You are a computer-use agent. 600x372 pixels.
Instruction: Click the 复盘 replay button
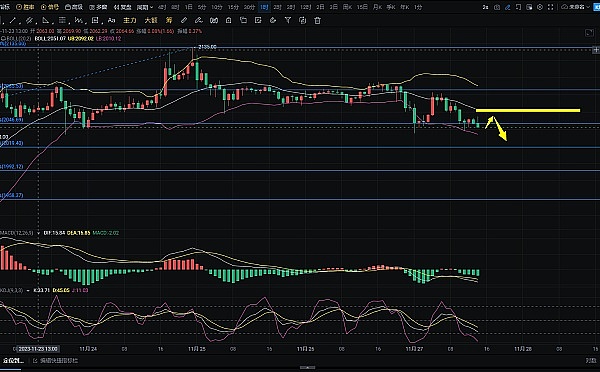[122, 7]
